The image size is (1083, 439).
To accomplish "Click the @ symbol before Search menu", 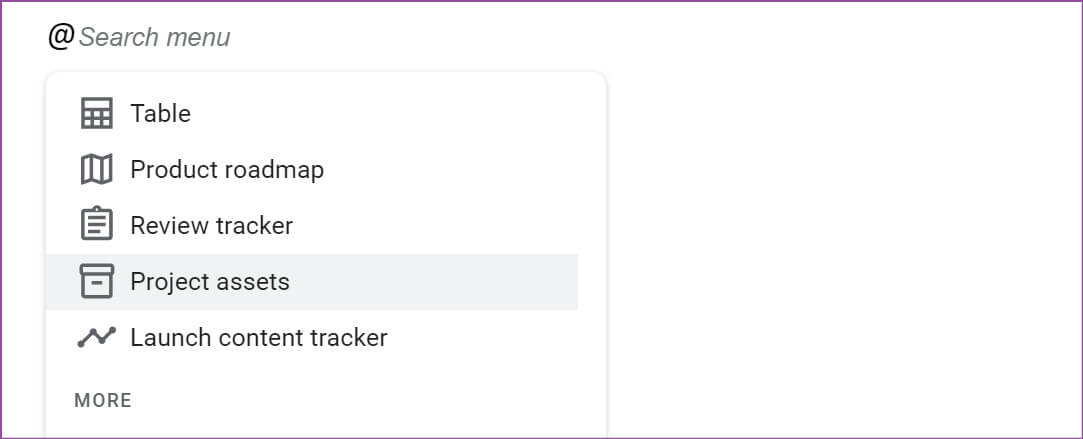I will pos(61,37).
